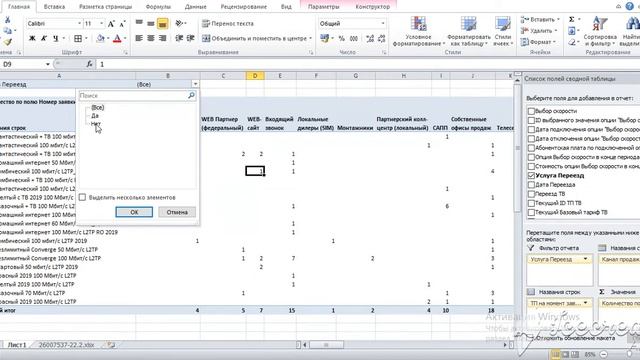Viewport: 640px width, 360px height.
Task: Toggle bold Ж formatting
Action: coord(32,38)
